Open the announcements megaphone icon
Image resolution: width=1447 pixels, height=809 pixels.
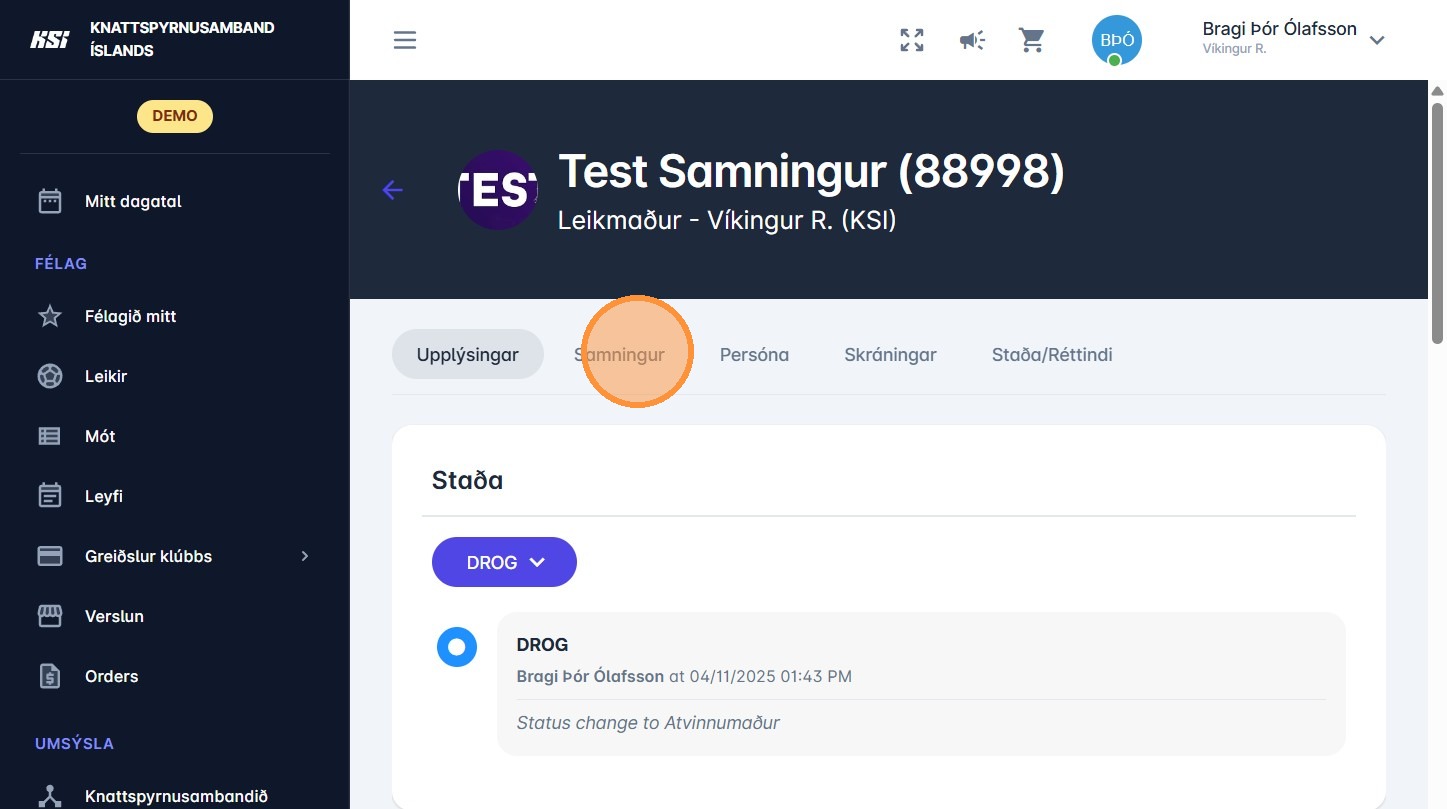972,40
